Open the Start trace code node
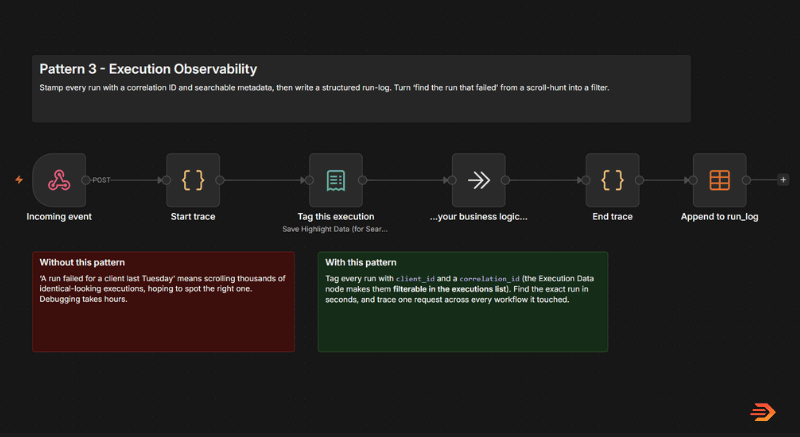800x437 pixels. coord(193,180)
